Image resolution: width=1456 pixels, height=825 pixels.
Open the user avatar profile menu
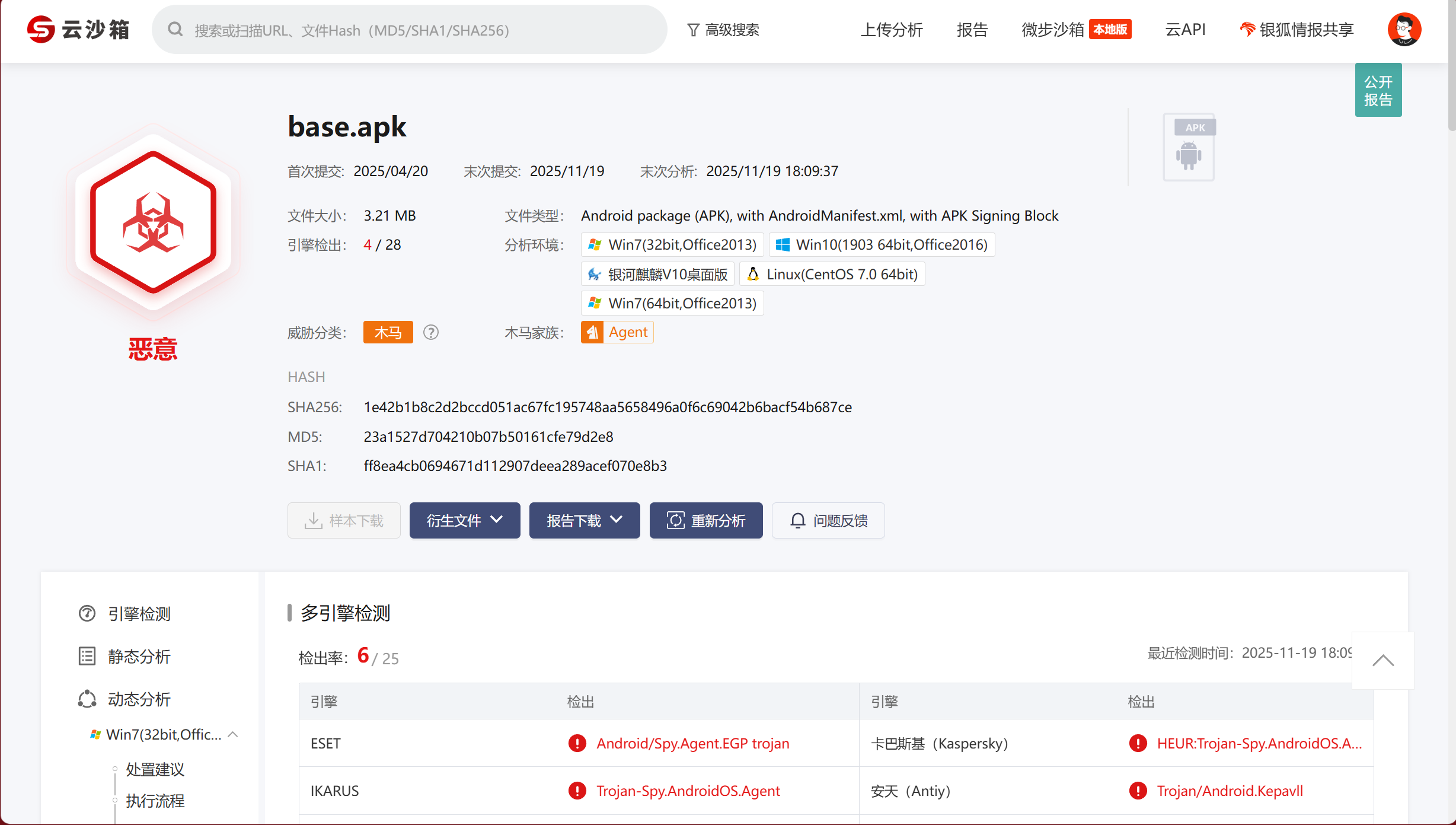[x=1404, y=29]
